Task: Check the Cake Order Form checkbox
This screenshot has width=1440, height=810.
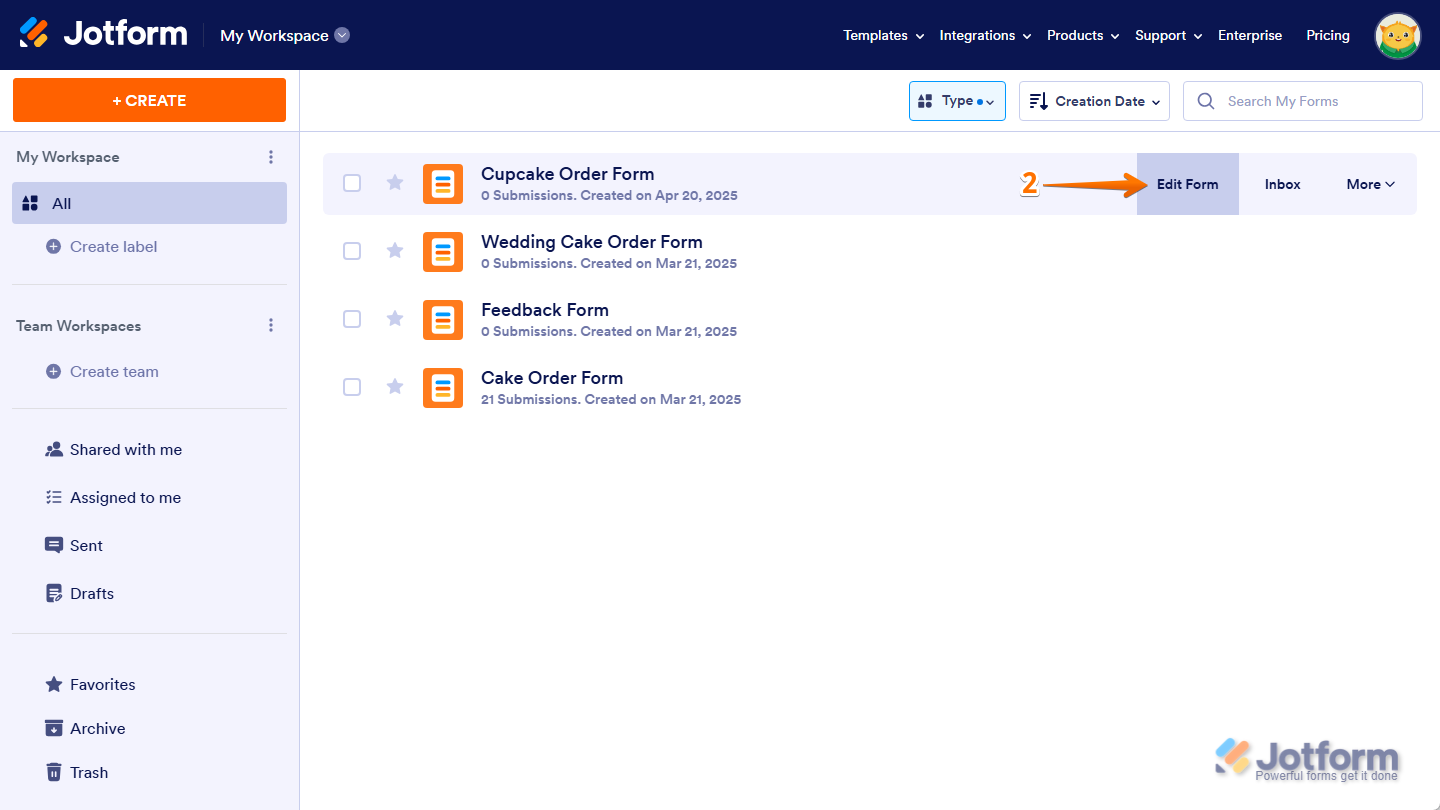Action: pos(352,387)
